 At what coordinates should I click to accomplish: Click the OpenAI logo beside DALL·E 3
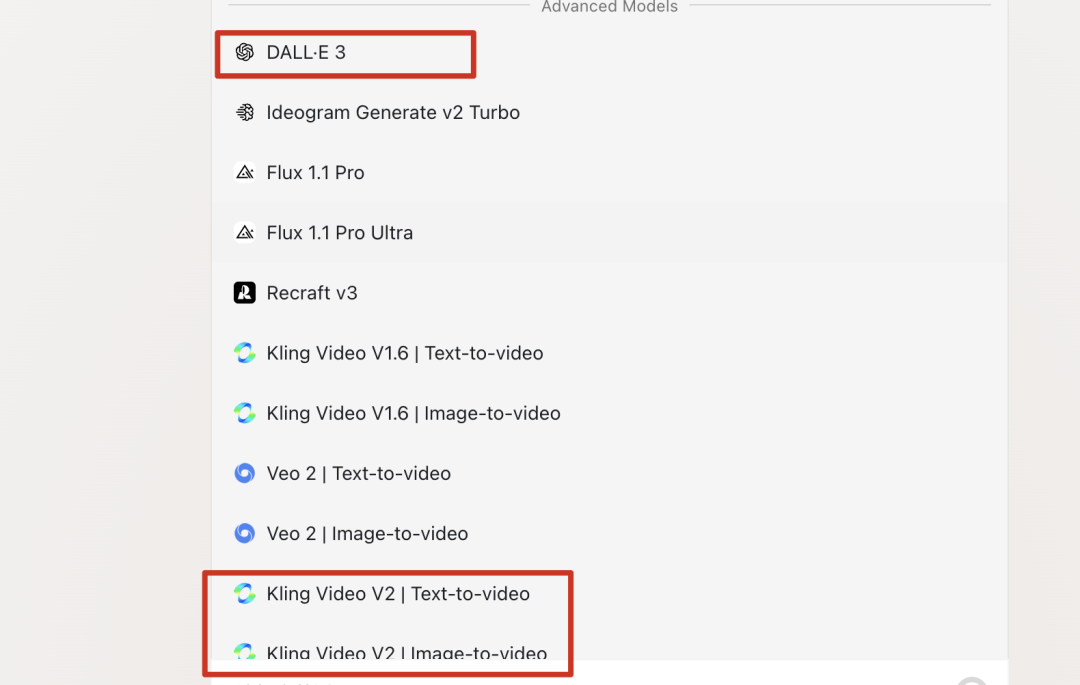click(245, 52)
